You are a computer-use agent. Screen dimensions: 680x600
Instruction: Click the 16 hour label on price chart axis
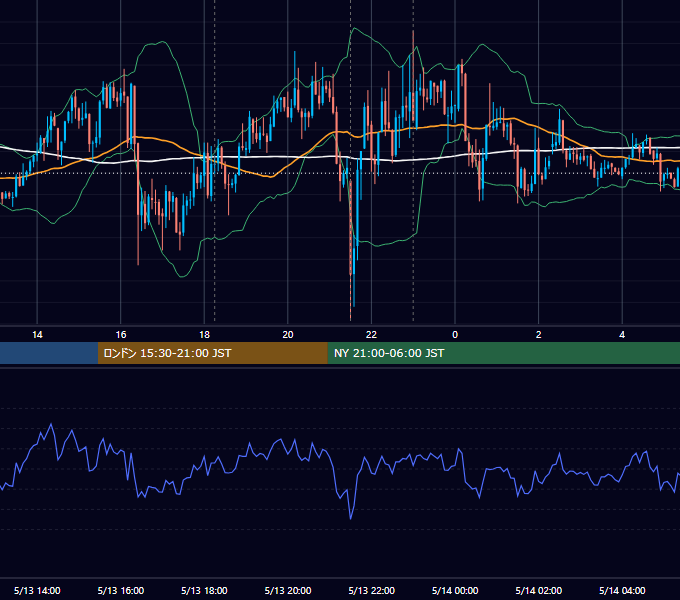(x=121, y=335)
